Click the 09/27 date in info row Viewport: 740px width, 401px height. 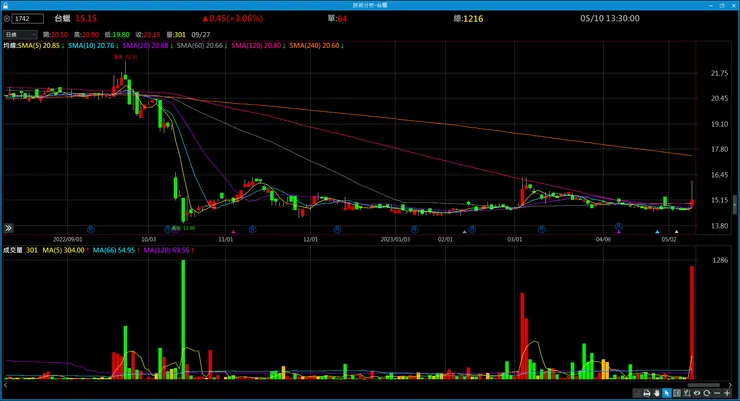[201, 35]
